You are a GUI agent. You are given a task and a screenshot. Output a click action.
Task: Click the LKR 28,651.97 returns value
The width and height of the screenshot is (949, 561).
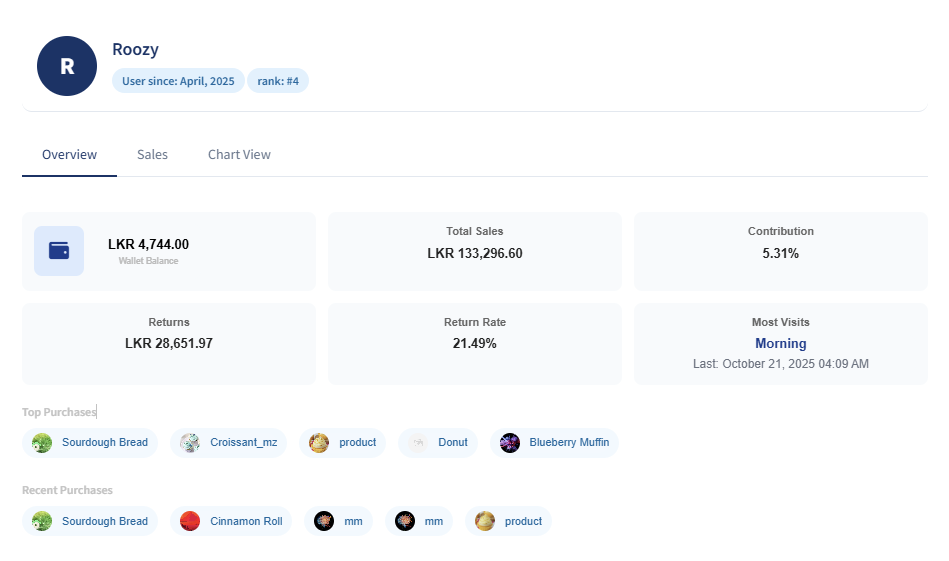[169, 344]
